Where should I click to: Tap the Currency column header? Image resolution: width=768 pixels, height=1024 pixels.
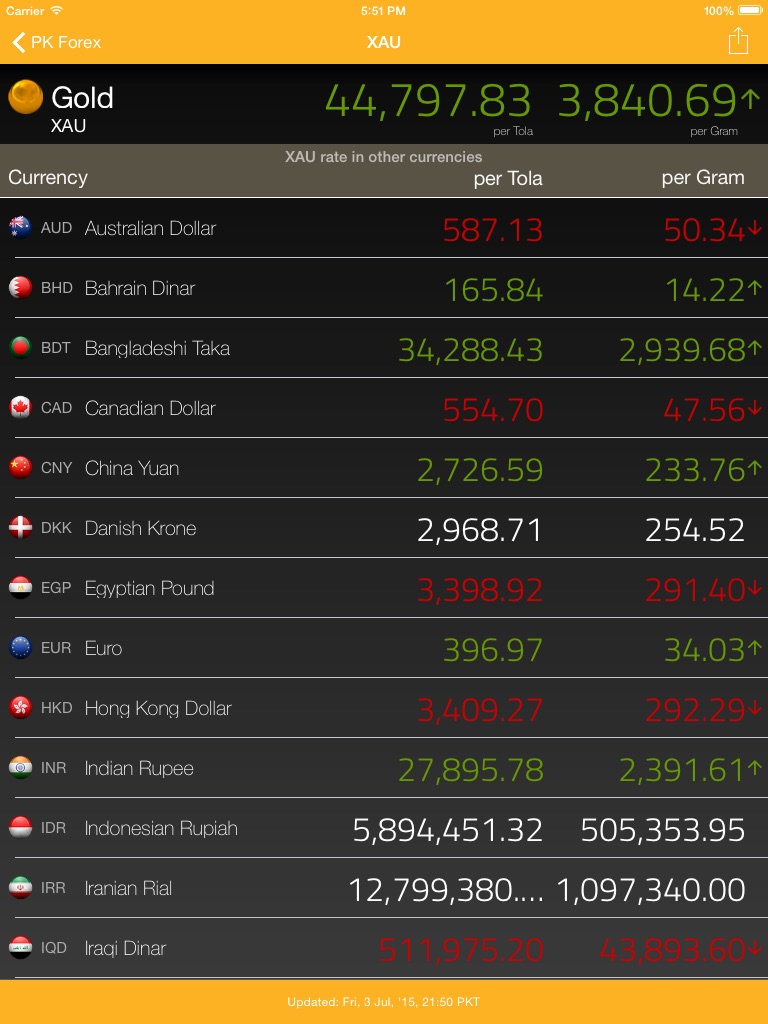48,178
